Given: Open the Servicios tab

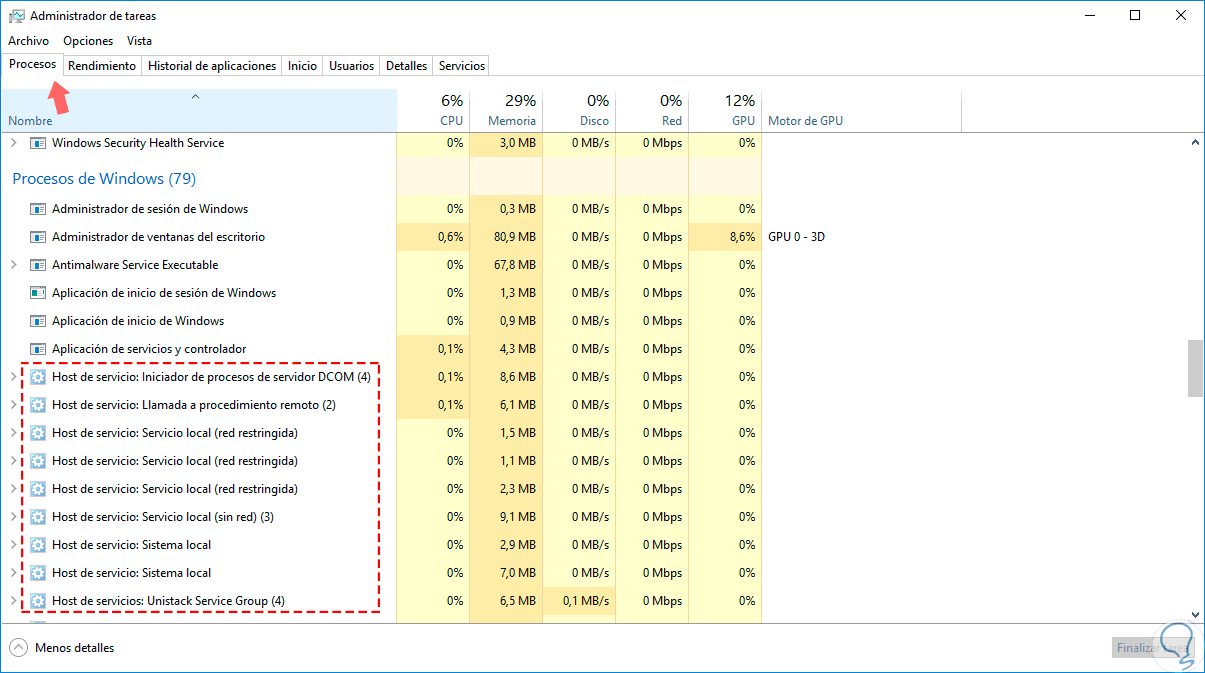Looking at the screenshot, I should point(462,66).
